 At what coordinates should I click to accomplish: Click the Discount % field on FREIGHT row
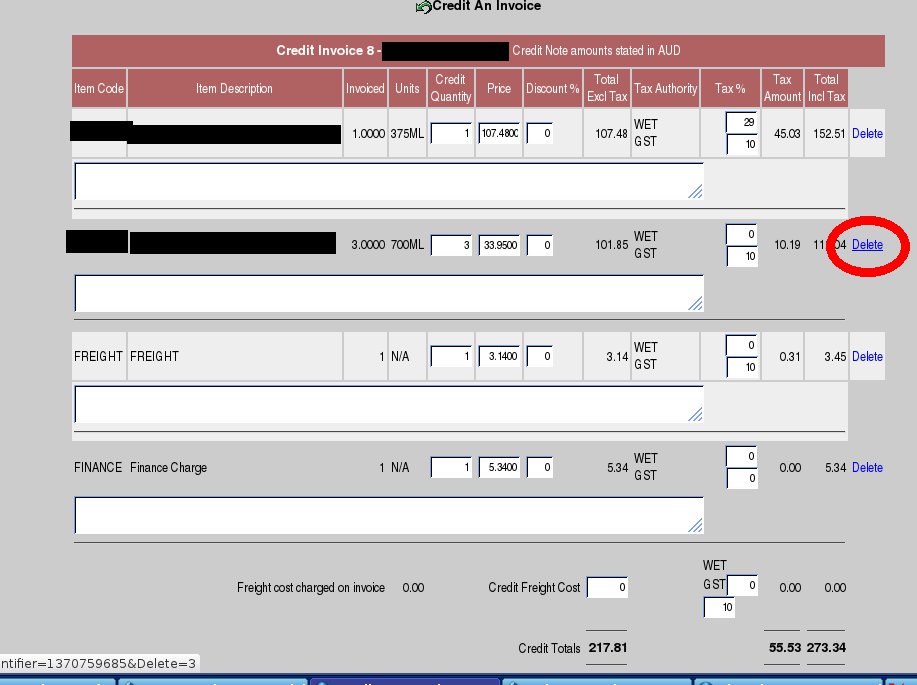tap(539, 357)
